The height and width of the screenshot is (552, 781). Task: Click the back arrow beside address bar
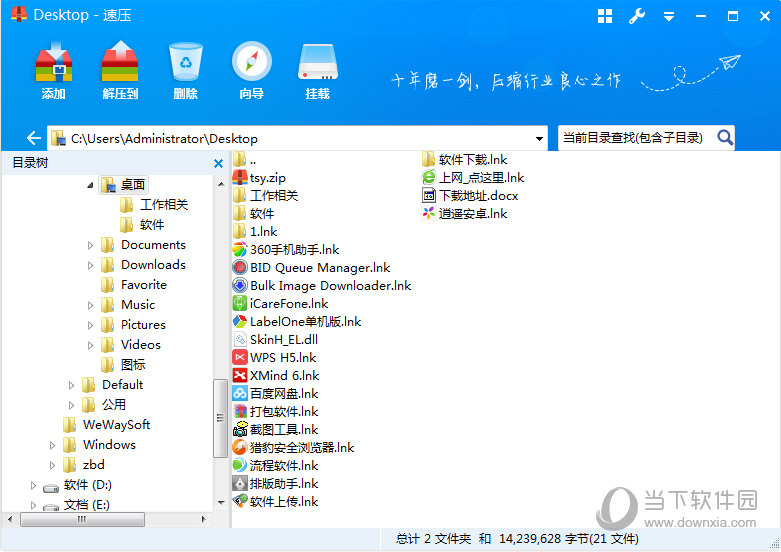[34, 138]
